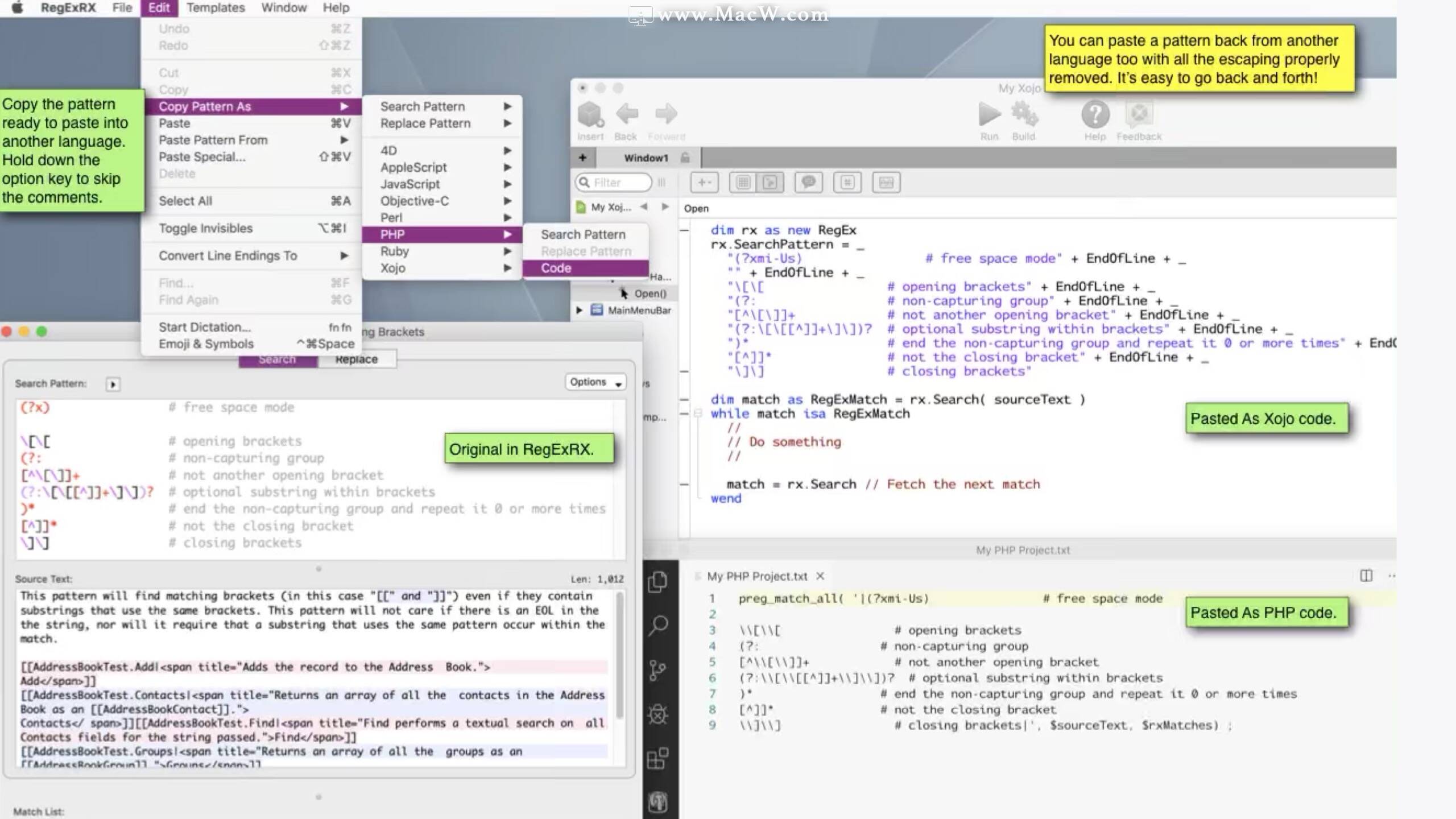Choose Code in the PHP submenu
Image resolution: width=1456 pixels, height=819 pixels.
585,268
